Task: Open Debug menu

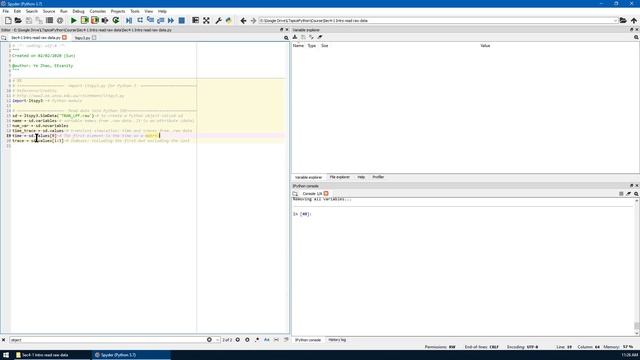Action: (x=78, y=11)
